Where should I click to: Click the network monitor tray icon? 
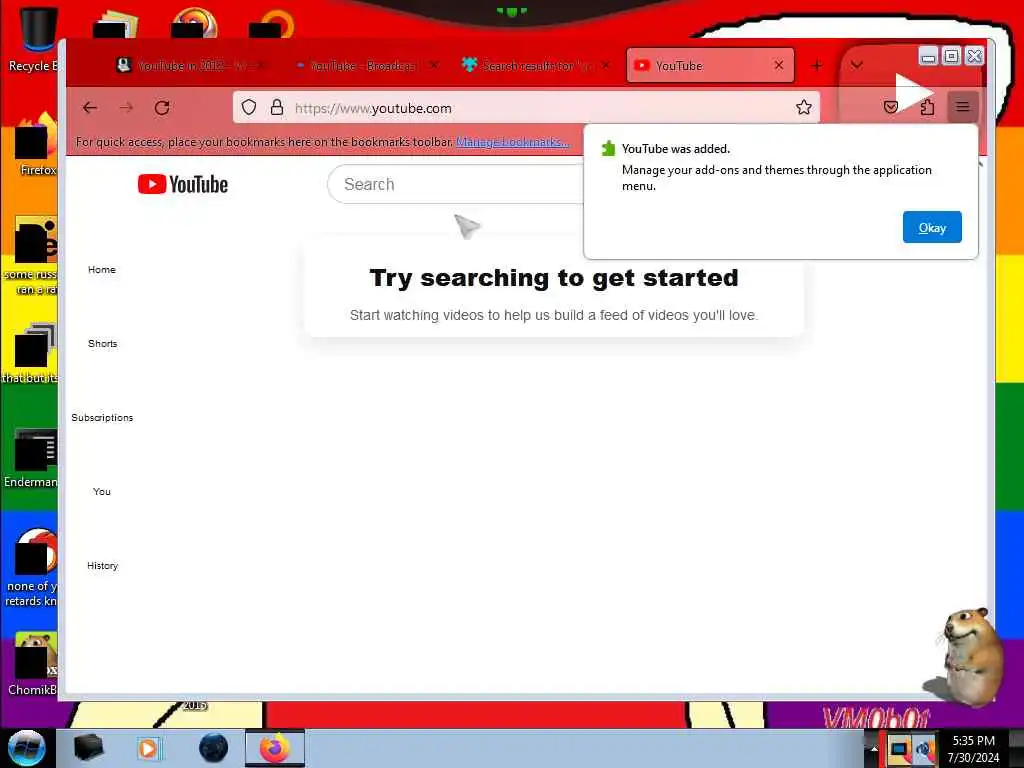pyautogui.click(x=899, y=749)
